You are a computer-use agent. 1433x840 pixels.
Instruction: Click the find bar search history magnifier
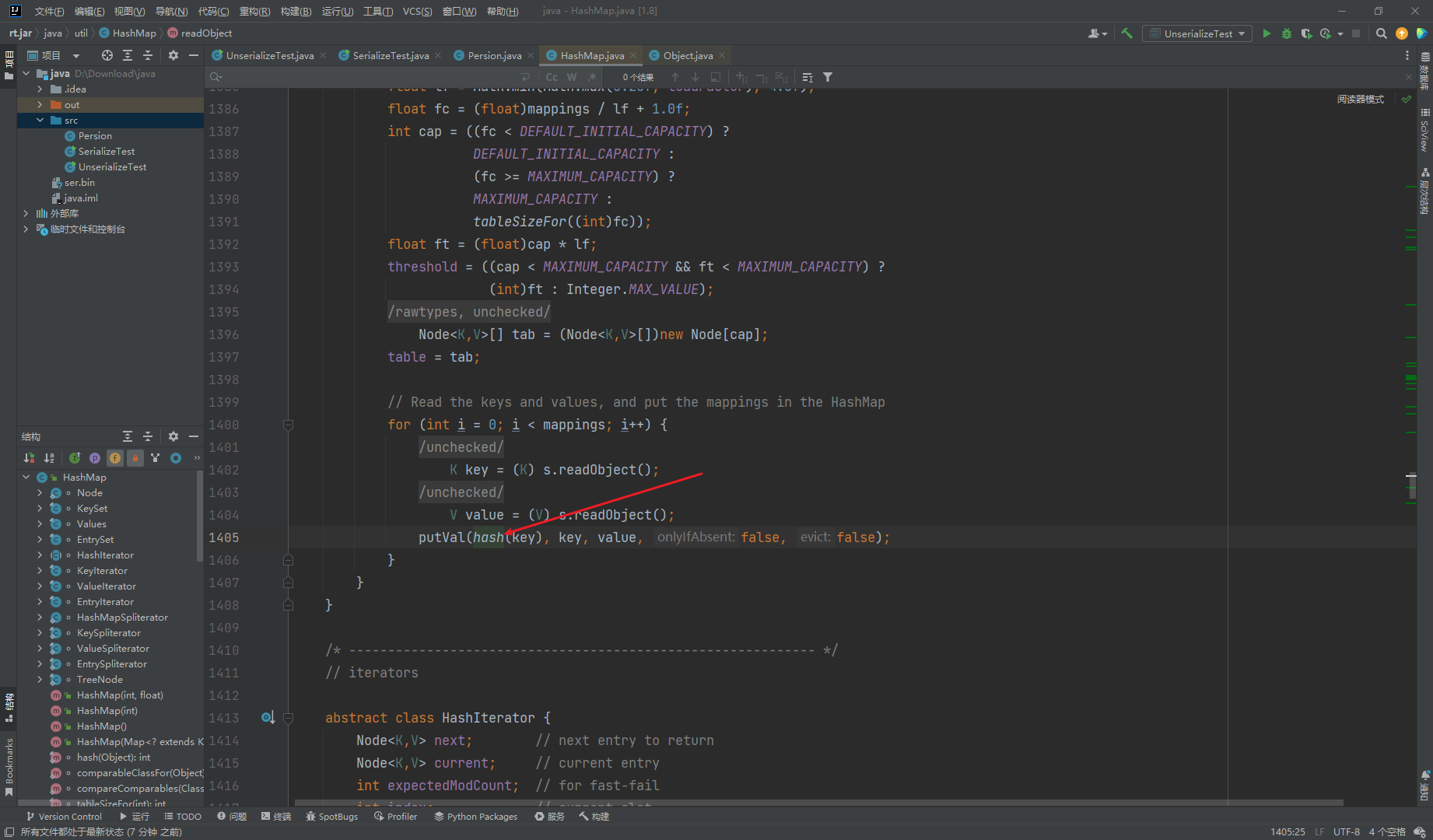(215, 77)
